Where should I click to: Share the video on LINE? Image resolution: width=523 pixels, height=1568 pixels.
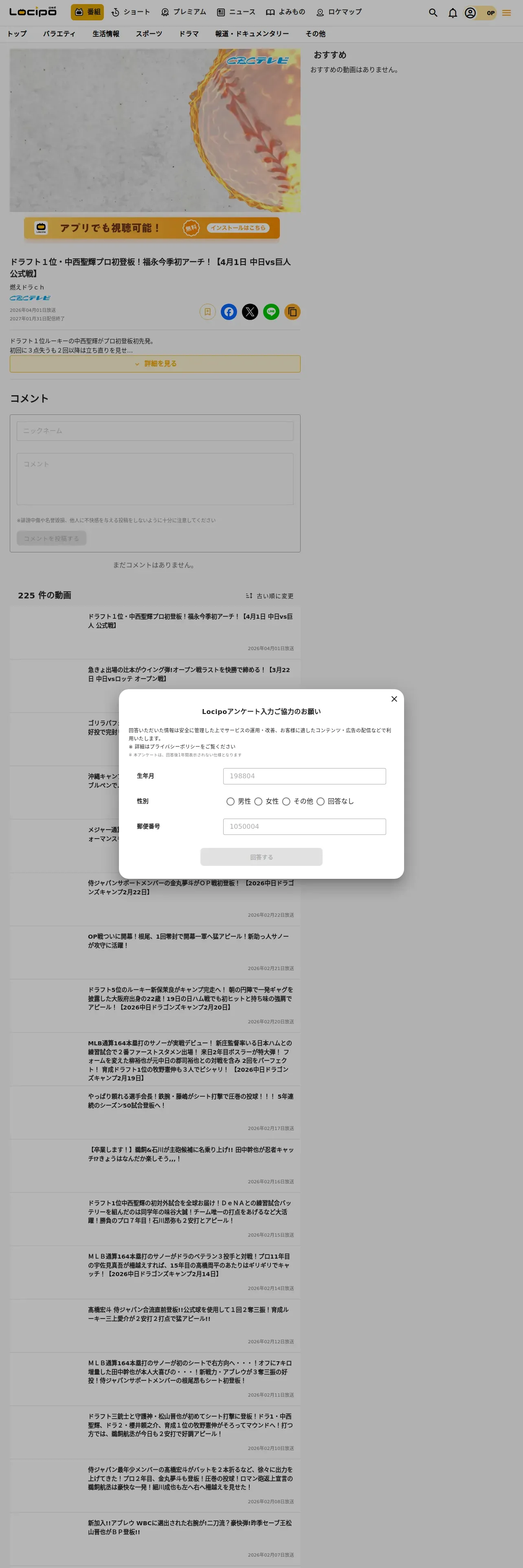(x=272, y=312)
